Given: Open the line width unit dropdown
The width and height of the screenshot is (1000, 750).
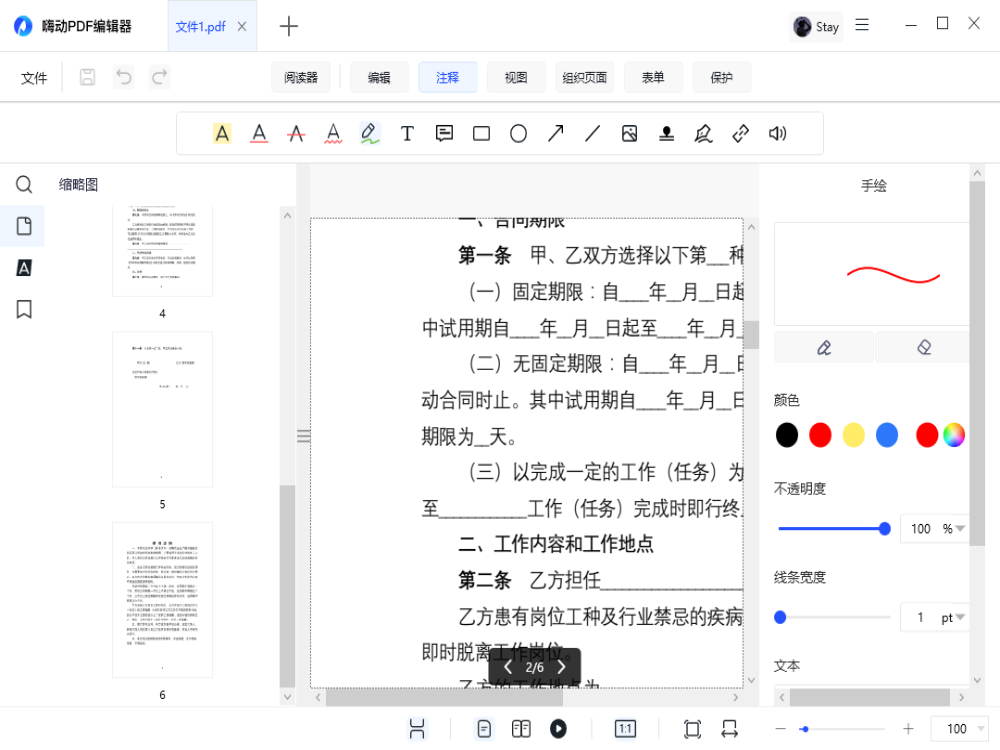Looking at the screenshot, I should point(961,617).
